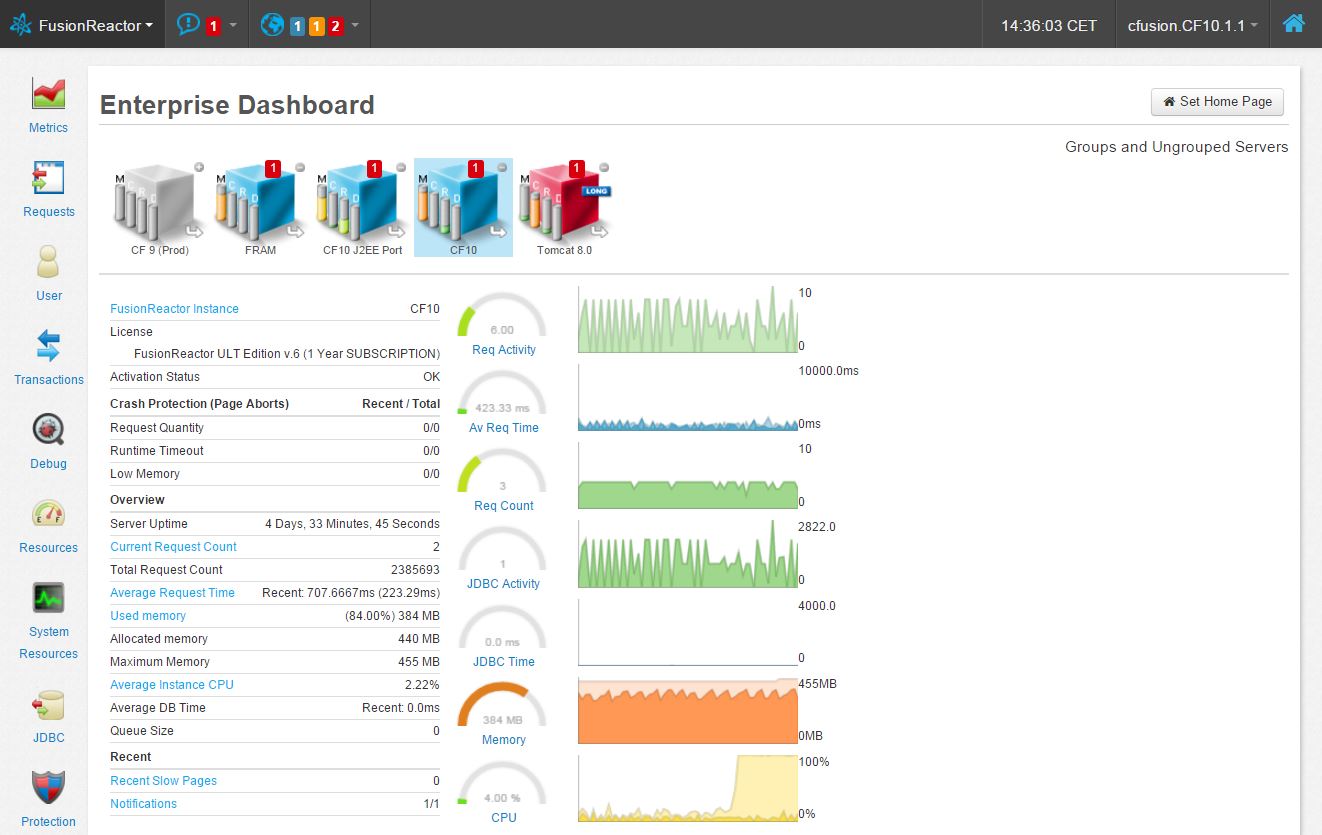Select the highlighted CF10 server cube

click(x=463, y=207)
